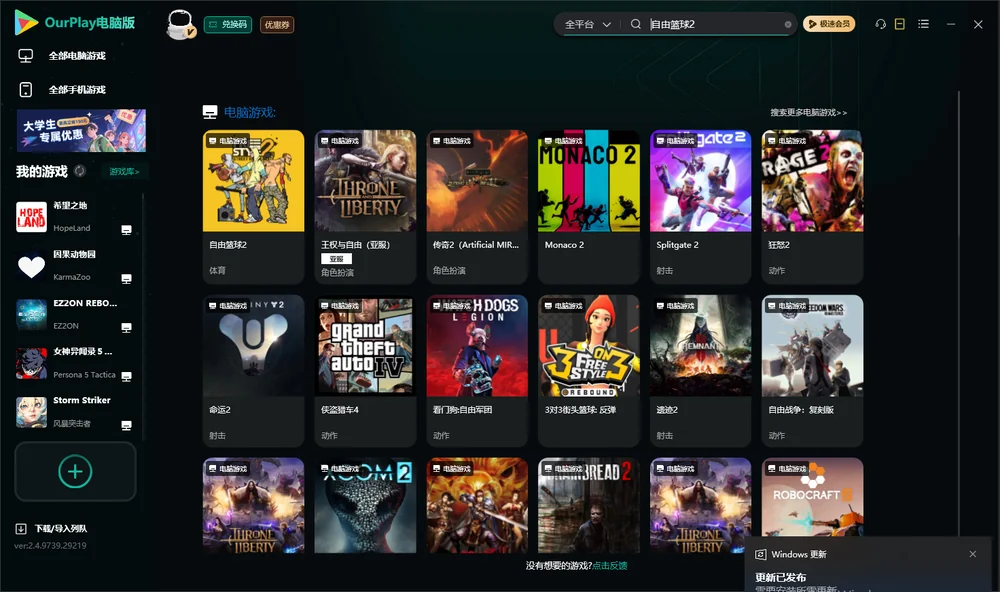Open the 游戏库> link
This screenshot has width=1000, height=592.
pos(124,171)
